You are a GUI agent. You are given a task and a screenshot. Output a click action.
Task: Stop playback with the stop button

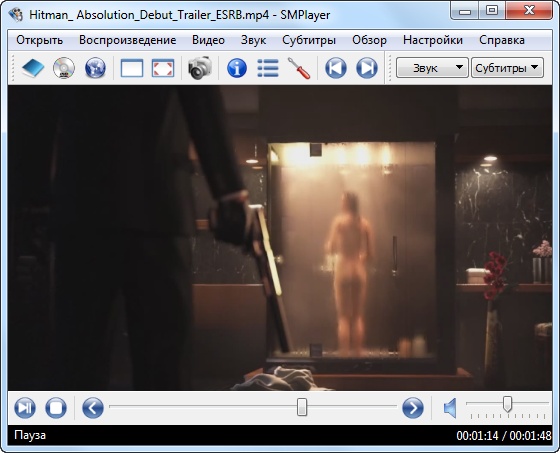(x=56, y=408)
